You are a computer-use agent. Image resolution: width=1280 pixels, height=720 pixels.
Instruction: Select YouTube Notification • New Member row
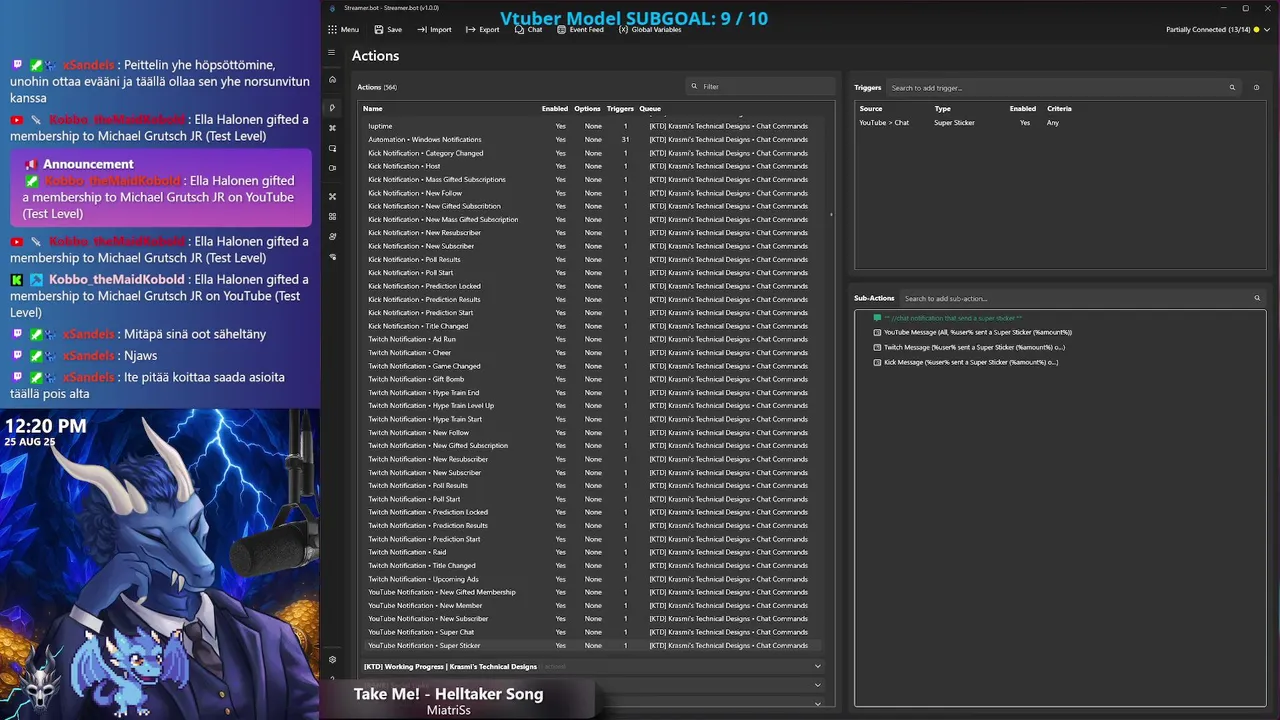590,605
